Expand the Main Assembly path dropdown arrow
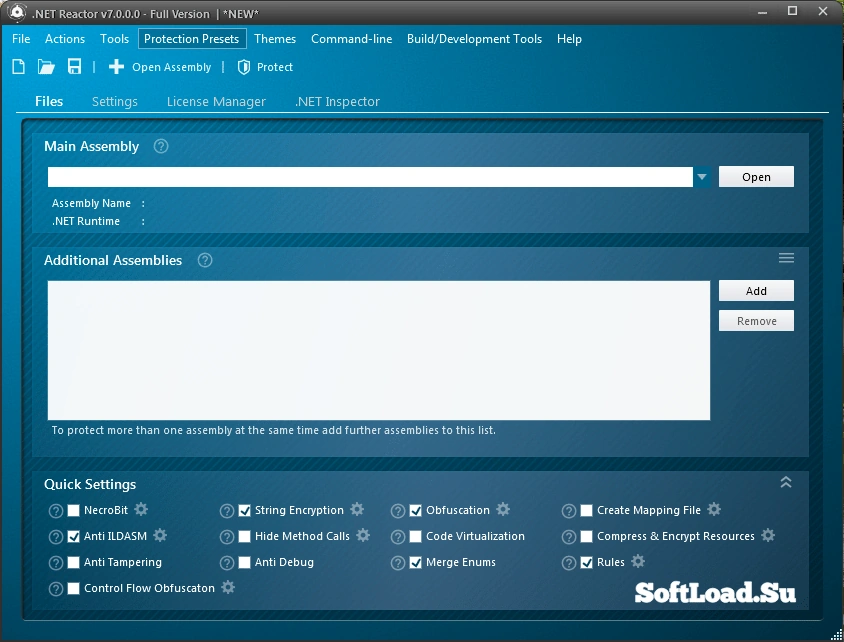Screen dimensions: 844x642 [x=702, y=177]
